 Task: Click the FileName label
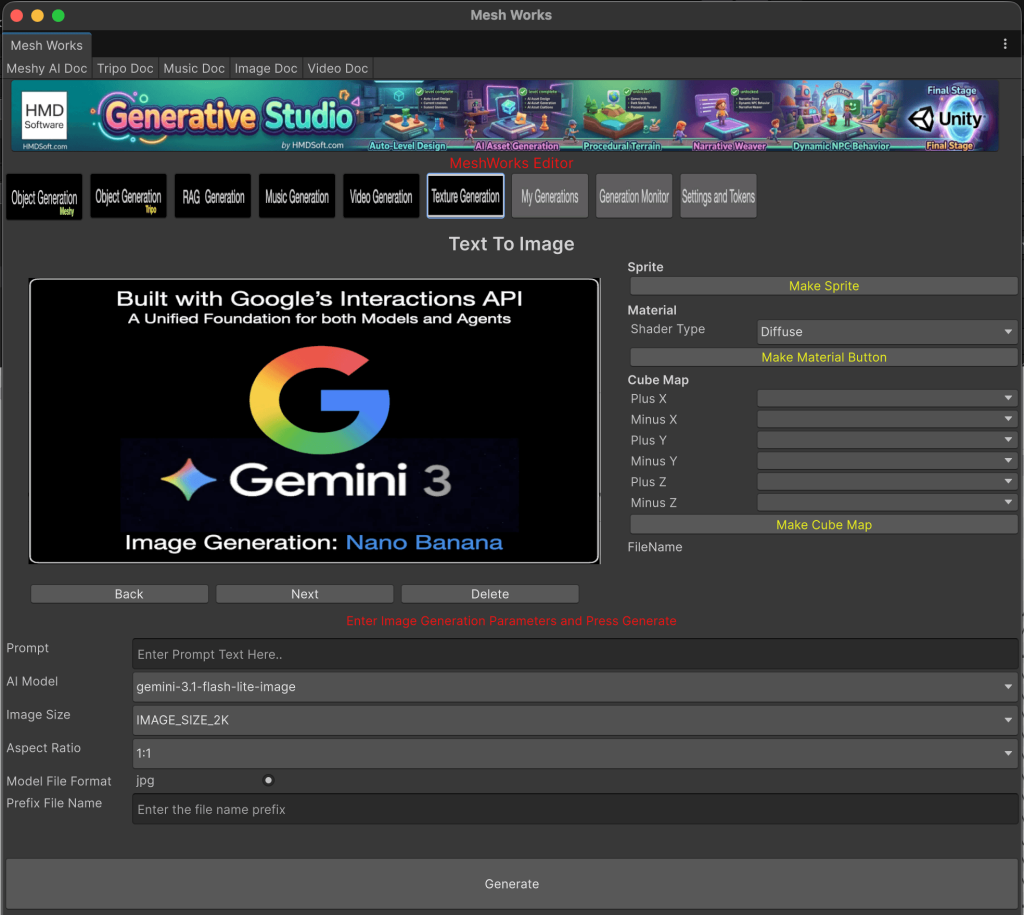(655, 547)
